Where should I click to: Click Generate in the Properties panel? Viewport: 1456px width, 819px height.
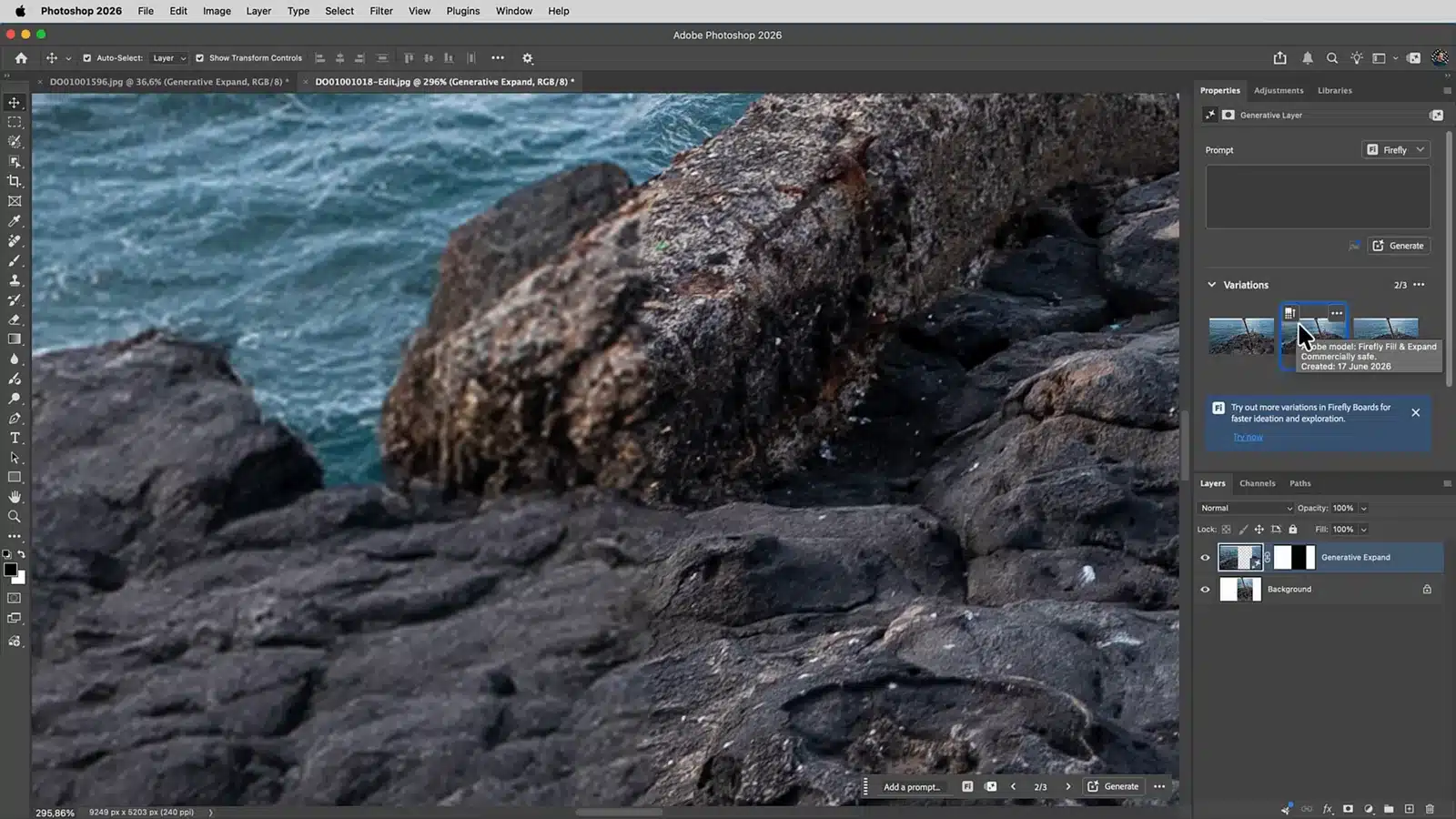click(1399, 246)
